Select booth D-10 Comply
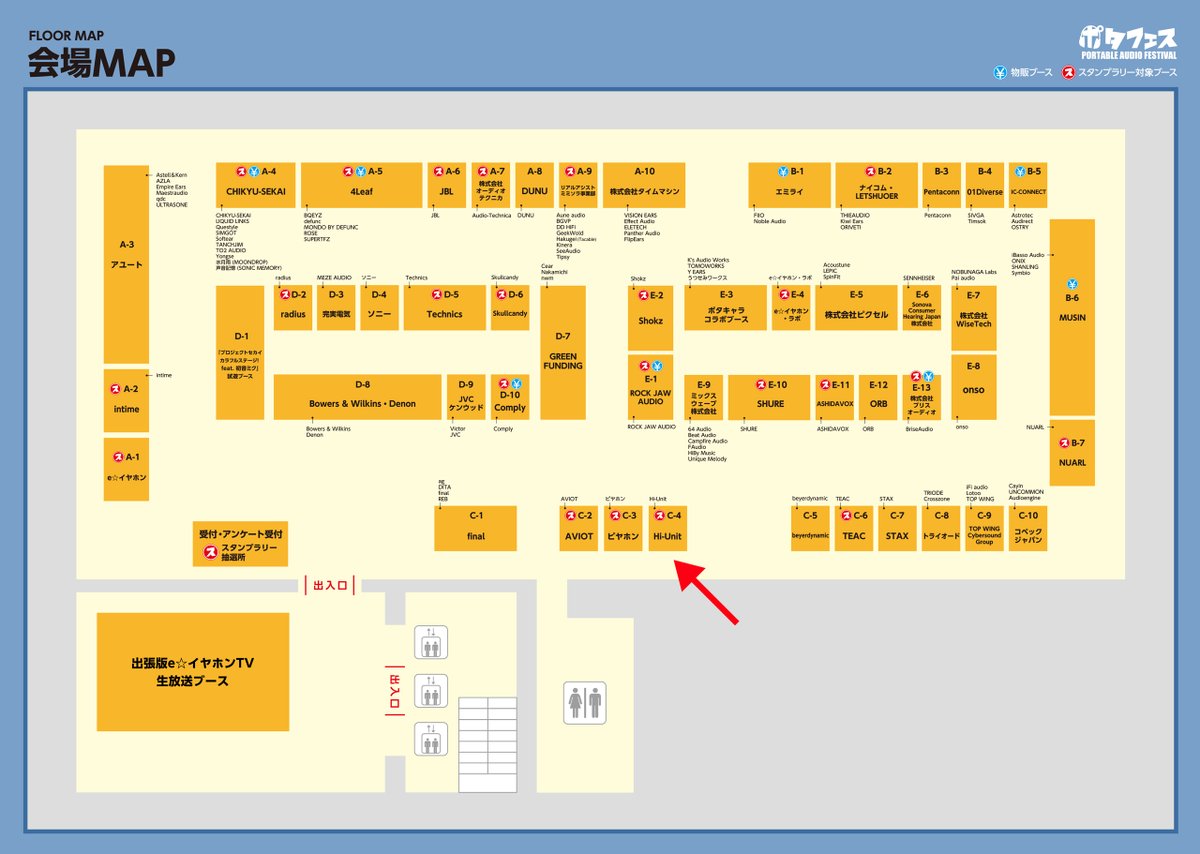This screenshot has width=1200, height=854. pyautogui.click(x=510, y=397)
